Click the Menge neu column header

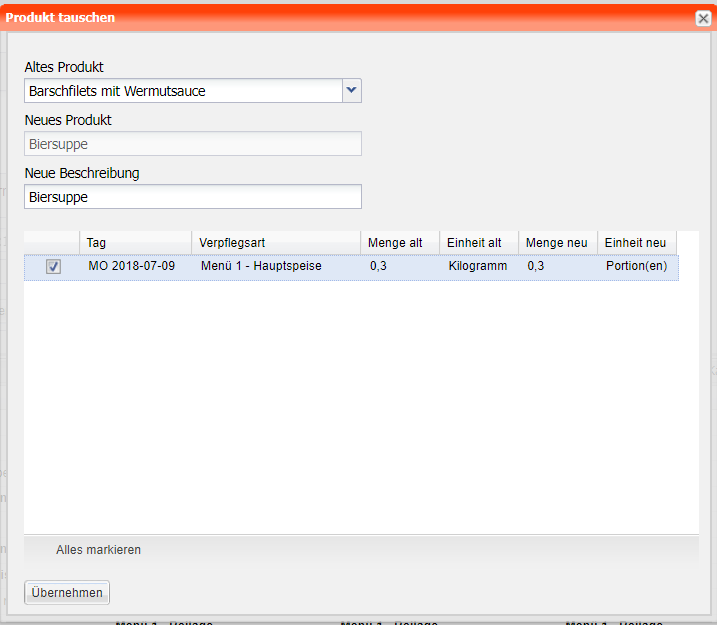pos(557,243)
